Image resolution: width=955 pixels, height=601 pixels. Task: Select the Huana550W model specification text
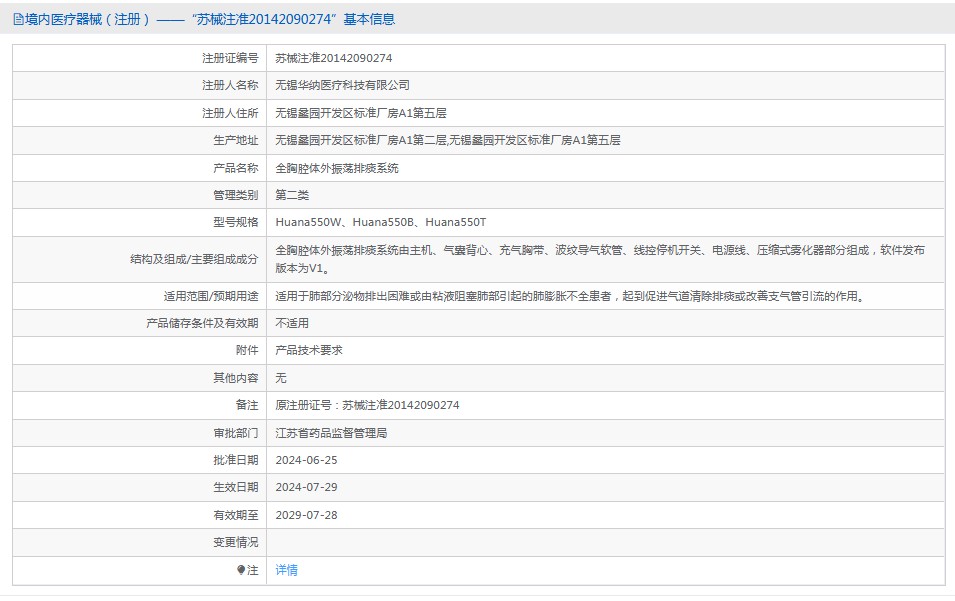[x=381, y=222]
